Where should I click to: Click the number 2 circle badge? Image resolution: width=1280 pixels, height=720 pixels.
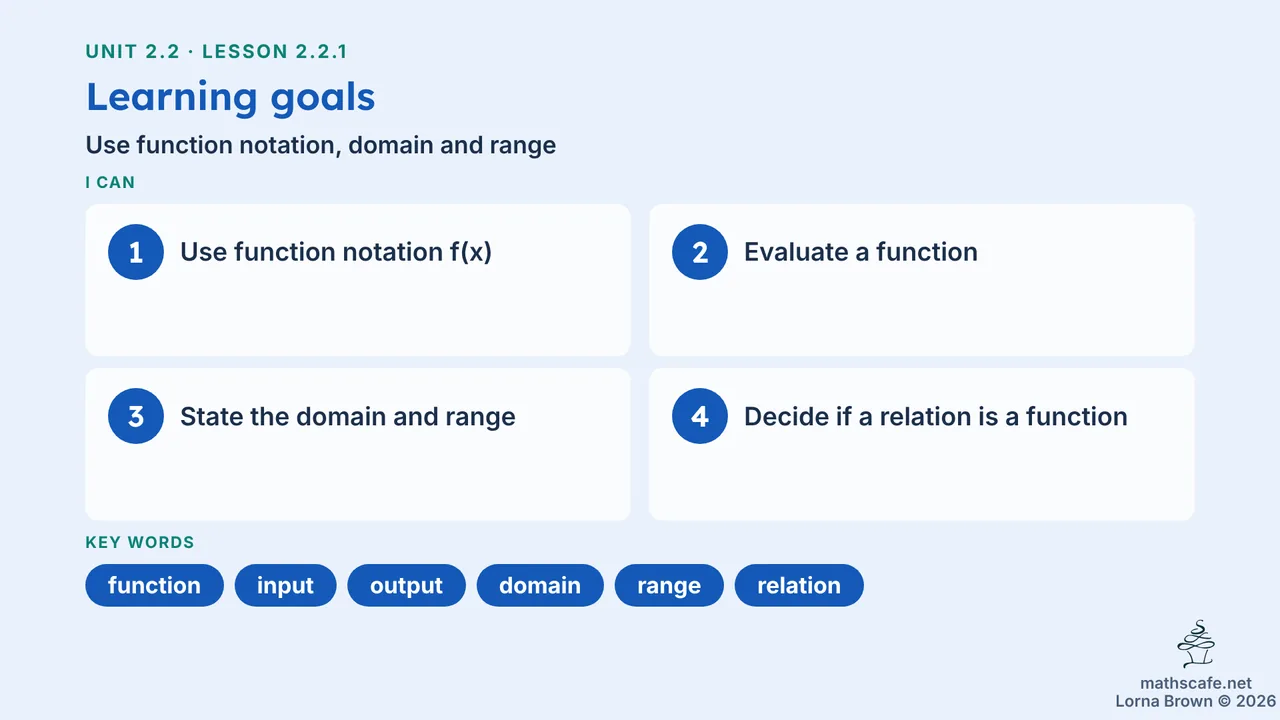[700, 252]
